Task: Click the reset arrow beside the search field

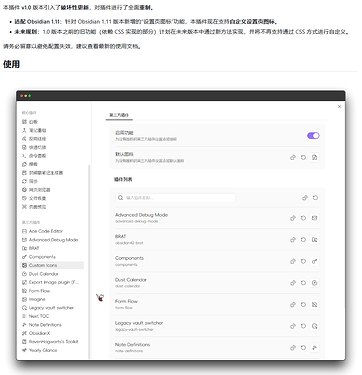Action: (315, 198)
